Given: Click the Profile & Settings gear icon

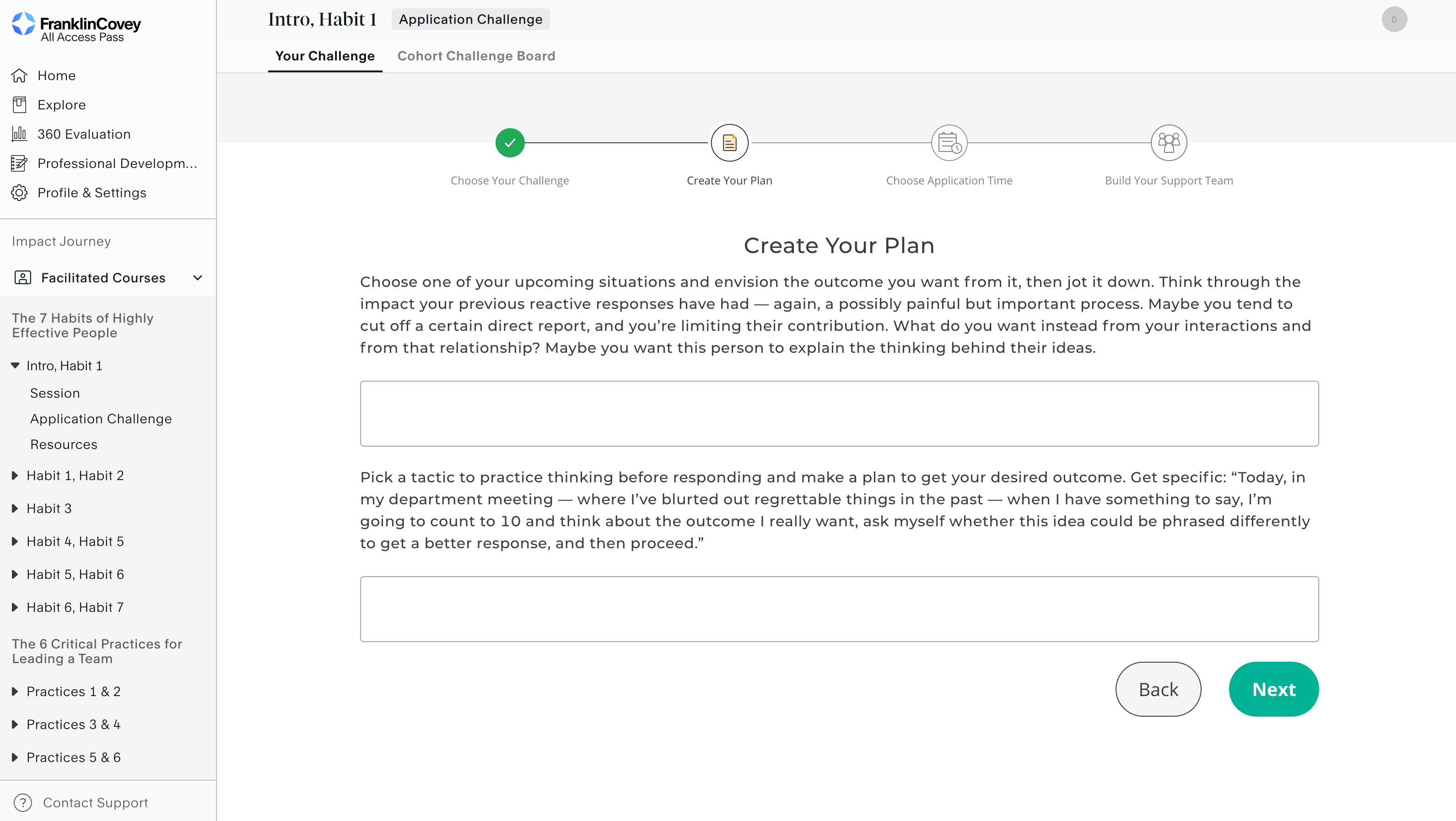Looking at the screenshot, I should pyautogui.click(x=19, y=192).
